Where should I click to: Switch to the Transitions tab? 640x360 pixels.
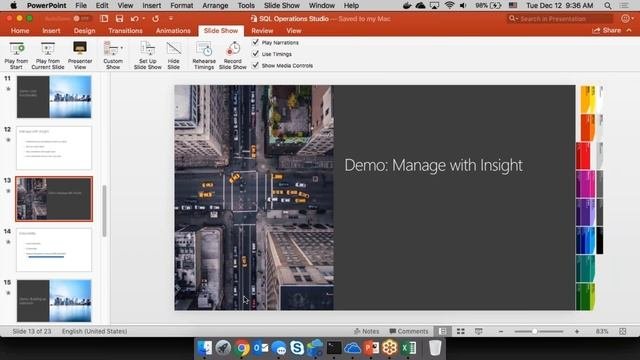pos(125,31)
